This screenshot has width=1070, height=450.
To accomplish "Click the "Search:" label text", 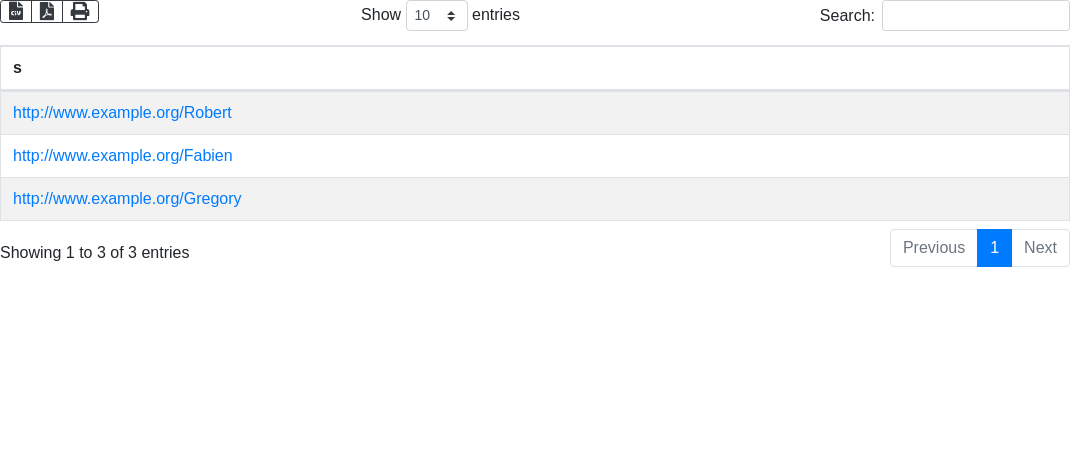I will click(846, 16).
